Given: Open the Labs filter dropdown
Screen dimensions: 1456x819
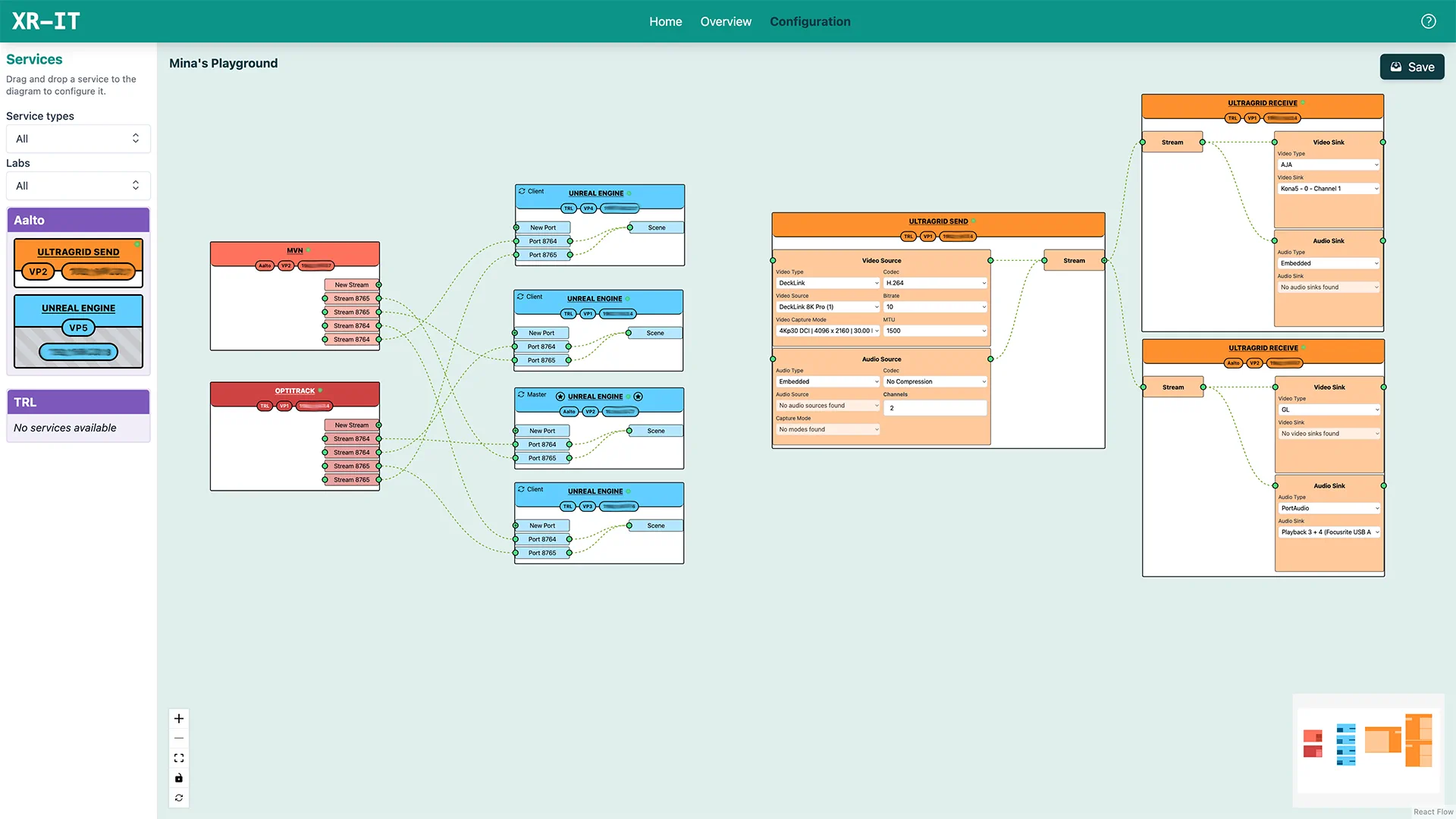Looking at the screenshot, I should 78,186.
